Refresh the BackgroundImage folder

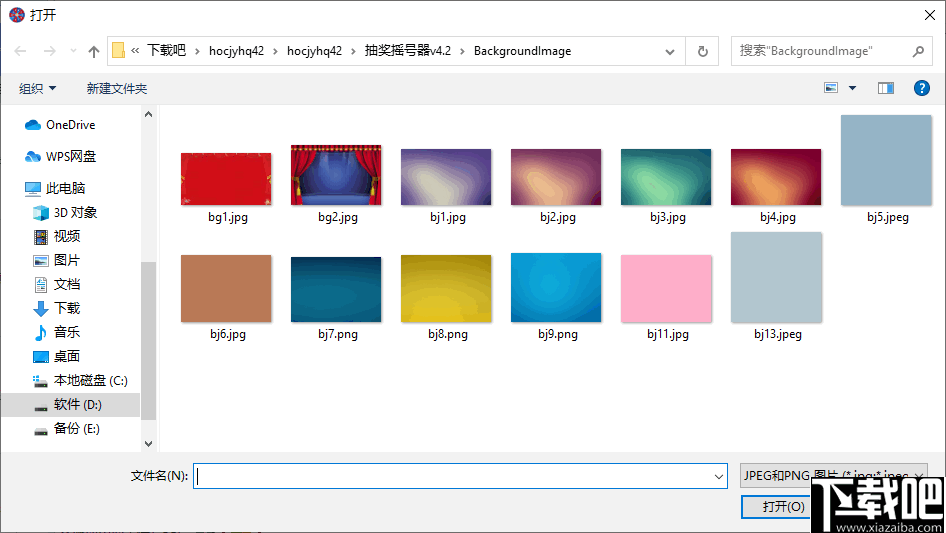click(x=702, y=51)
